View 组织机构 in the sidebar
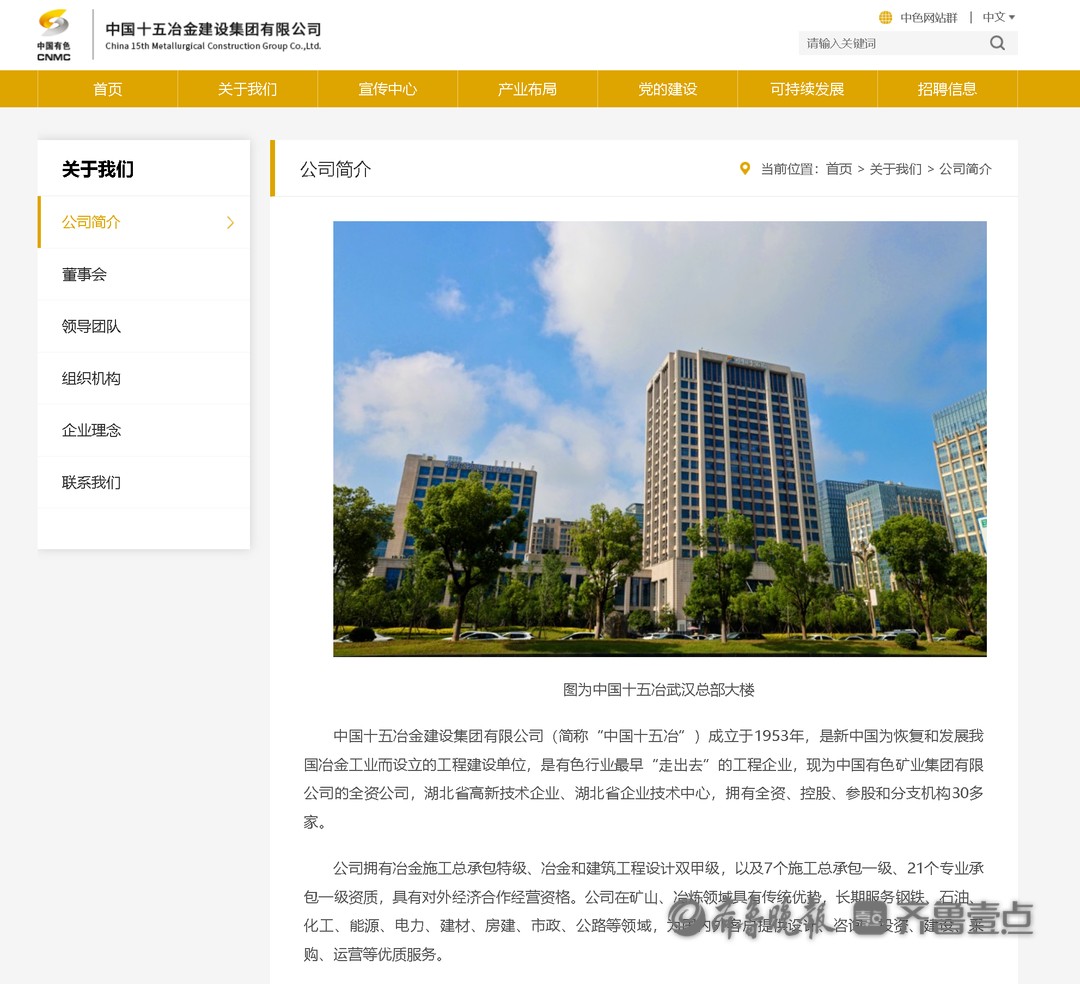 91,378
